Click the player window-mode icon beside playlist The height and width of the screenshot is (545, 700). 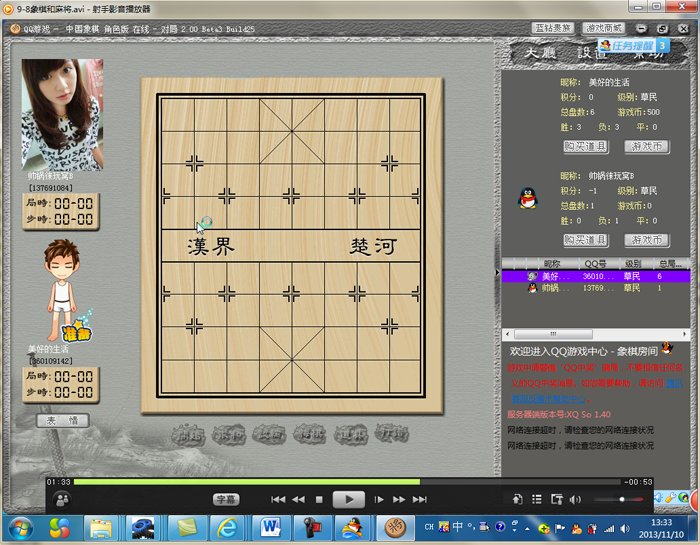pos(557,499)
